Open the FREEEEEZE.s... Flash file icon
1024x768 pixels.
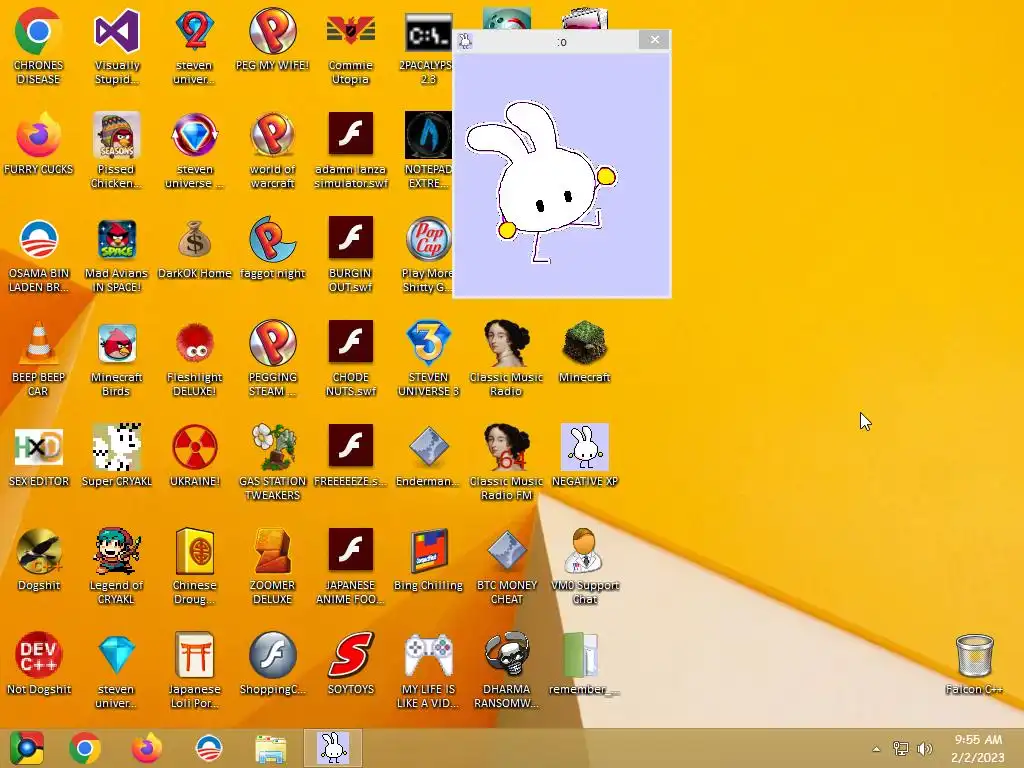[350, 445]
